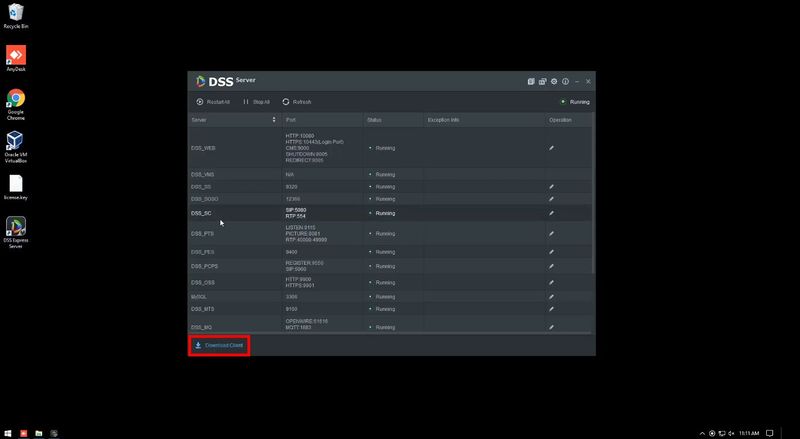The width and height of the screenshot is (800, 439).
Task: Sort the table by the Server column arrows
Action: tap(274, 120)
